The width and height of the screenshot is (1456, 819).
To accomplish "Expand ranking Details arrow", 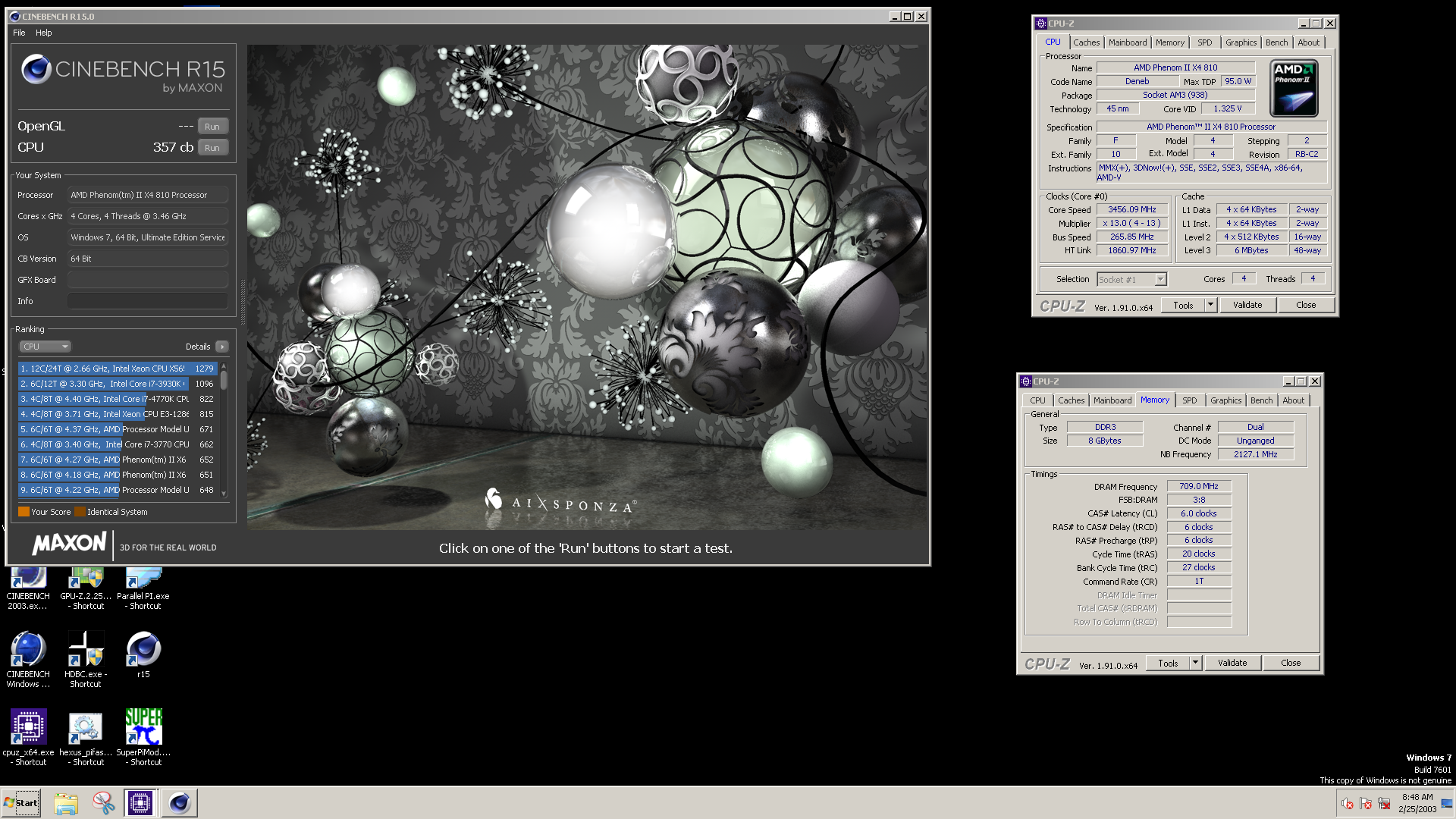I will (221, 347).
